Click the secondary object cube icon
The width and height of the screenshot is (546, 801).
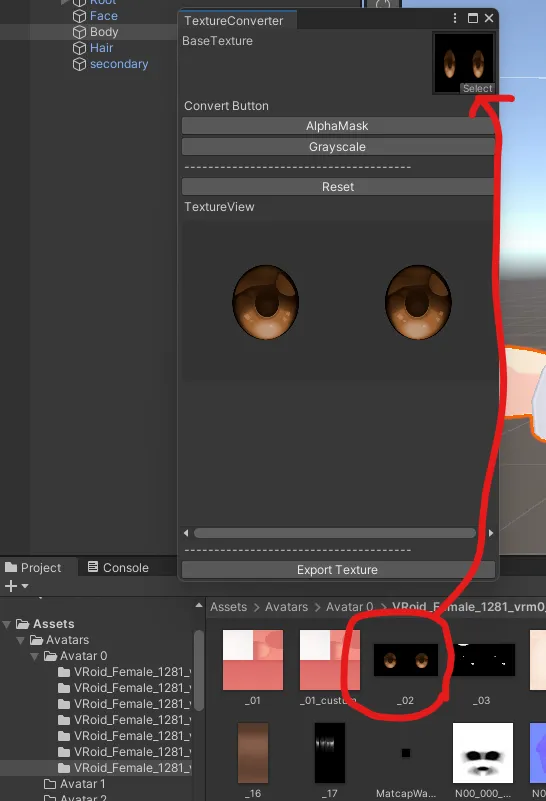pos(79,64)
